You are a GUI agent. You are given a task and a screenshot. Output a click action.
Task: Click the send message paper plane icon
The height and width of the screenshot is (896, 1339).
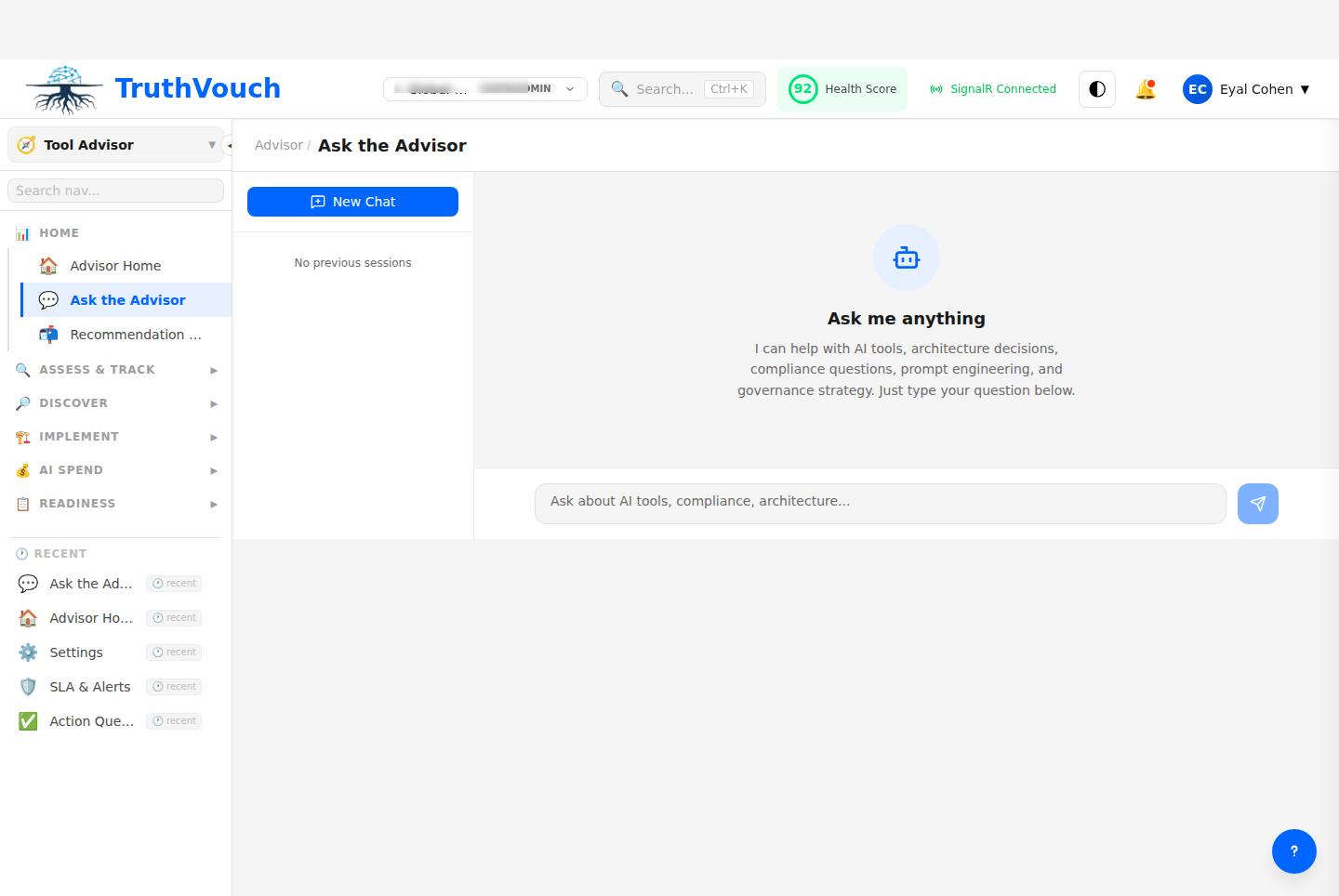[1257, 504]
